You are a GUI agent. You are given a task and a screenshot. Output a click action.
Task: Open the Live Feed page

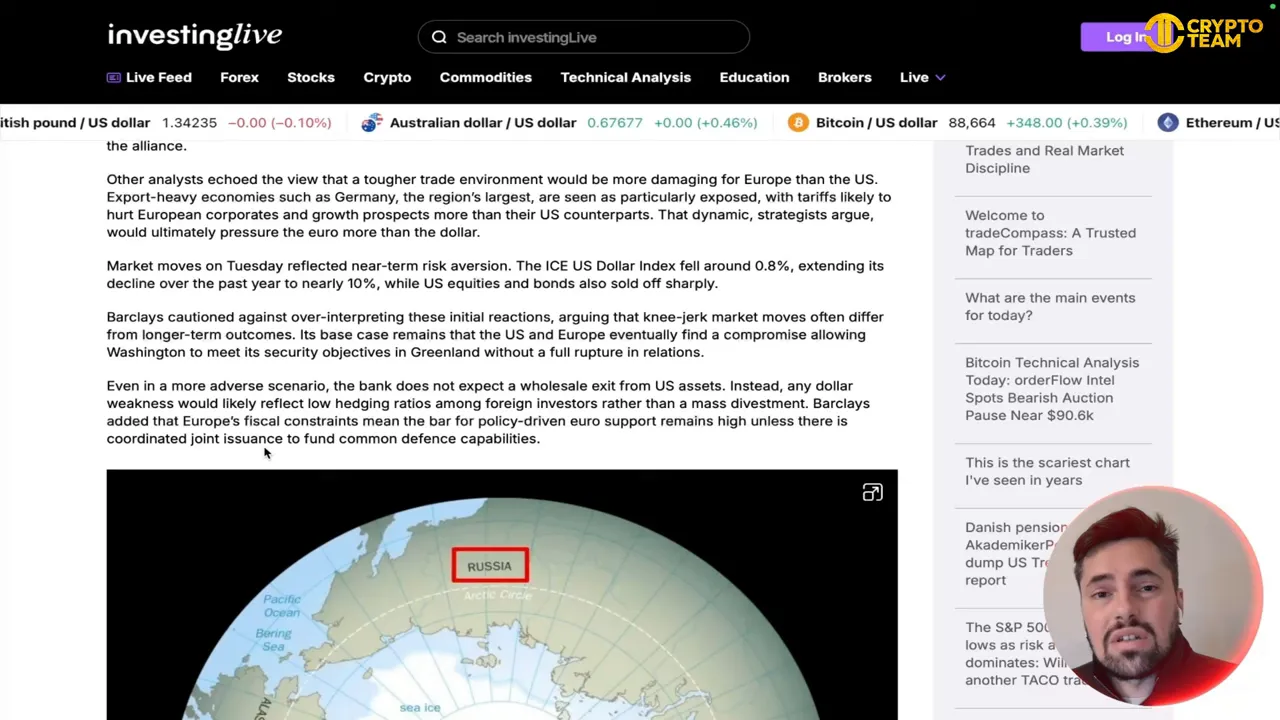click(x=149, y=77)
